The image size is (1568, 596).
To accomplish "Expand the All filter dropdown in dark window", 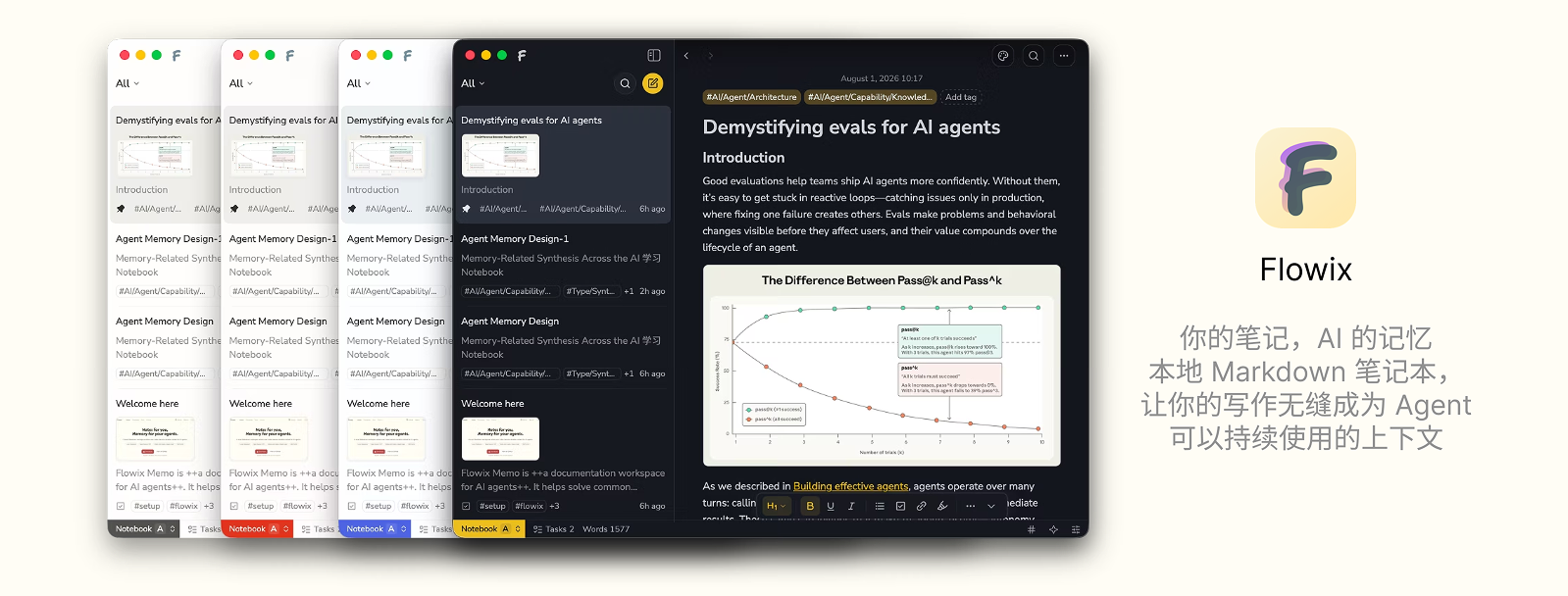I will pos(473,83).
